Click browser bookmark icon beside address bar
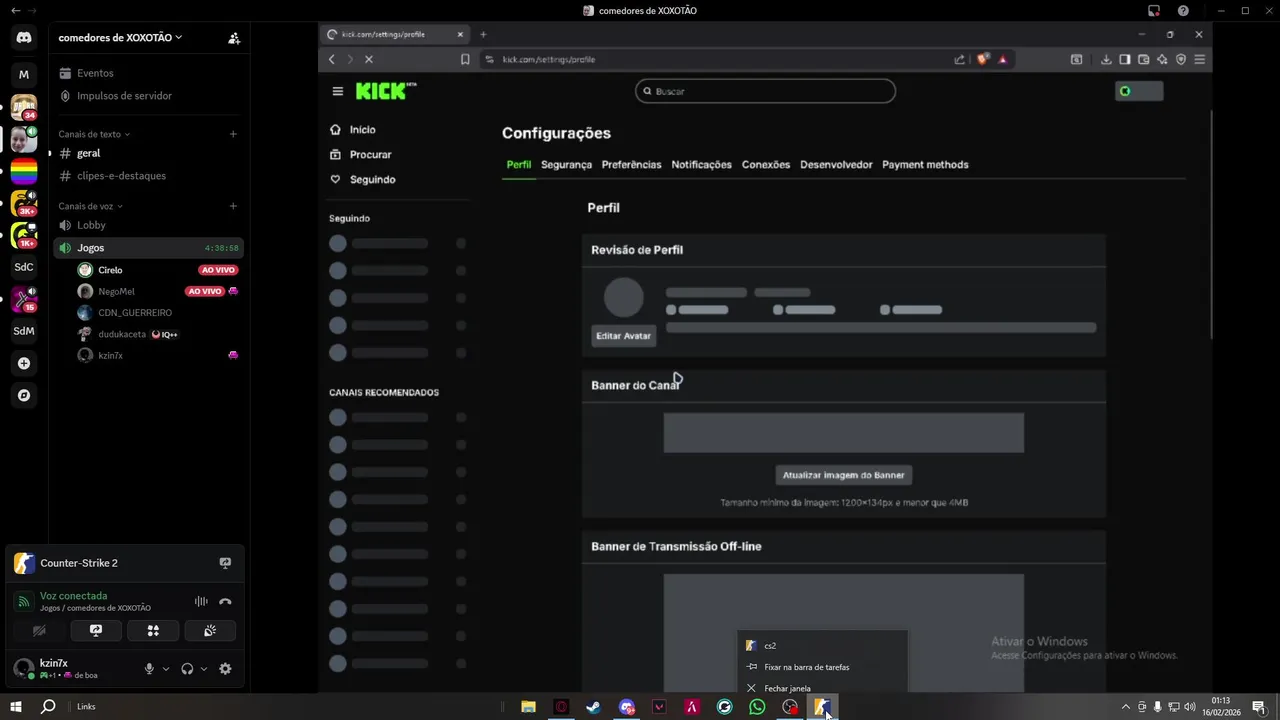The width and height of the screenshot is (1280, 720). pos(465,59)
